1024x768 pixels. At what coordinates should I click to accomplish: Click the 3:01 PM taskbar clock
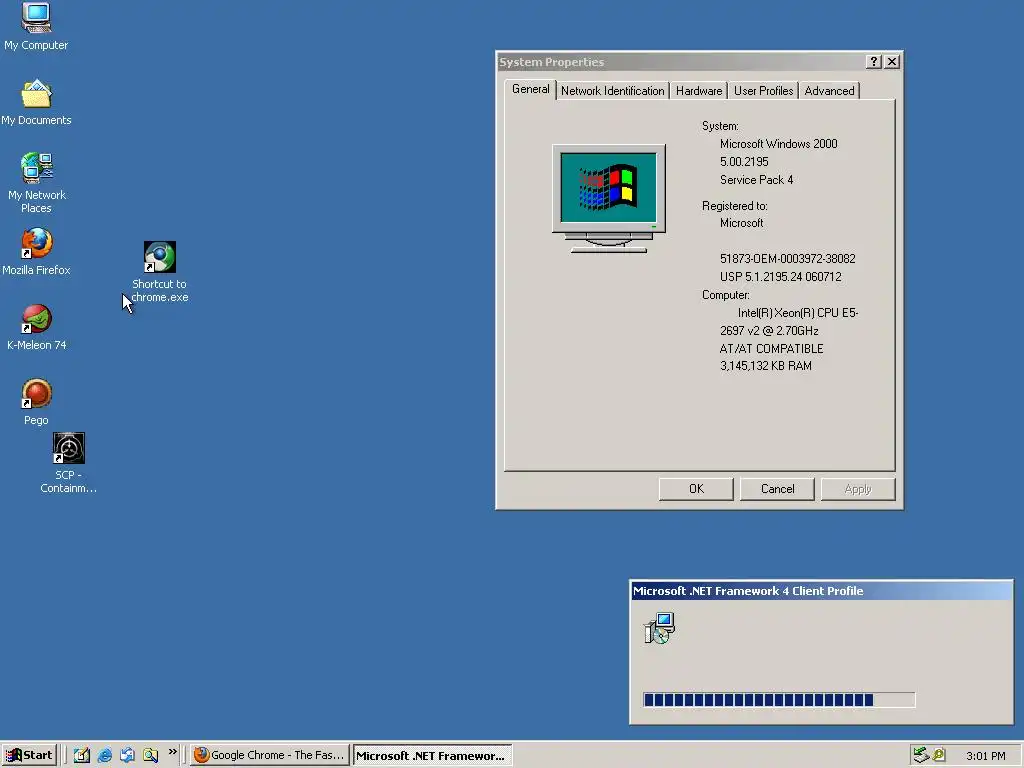tap(985, 756)
